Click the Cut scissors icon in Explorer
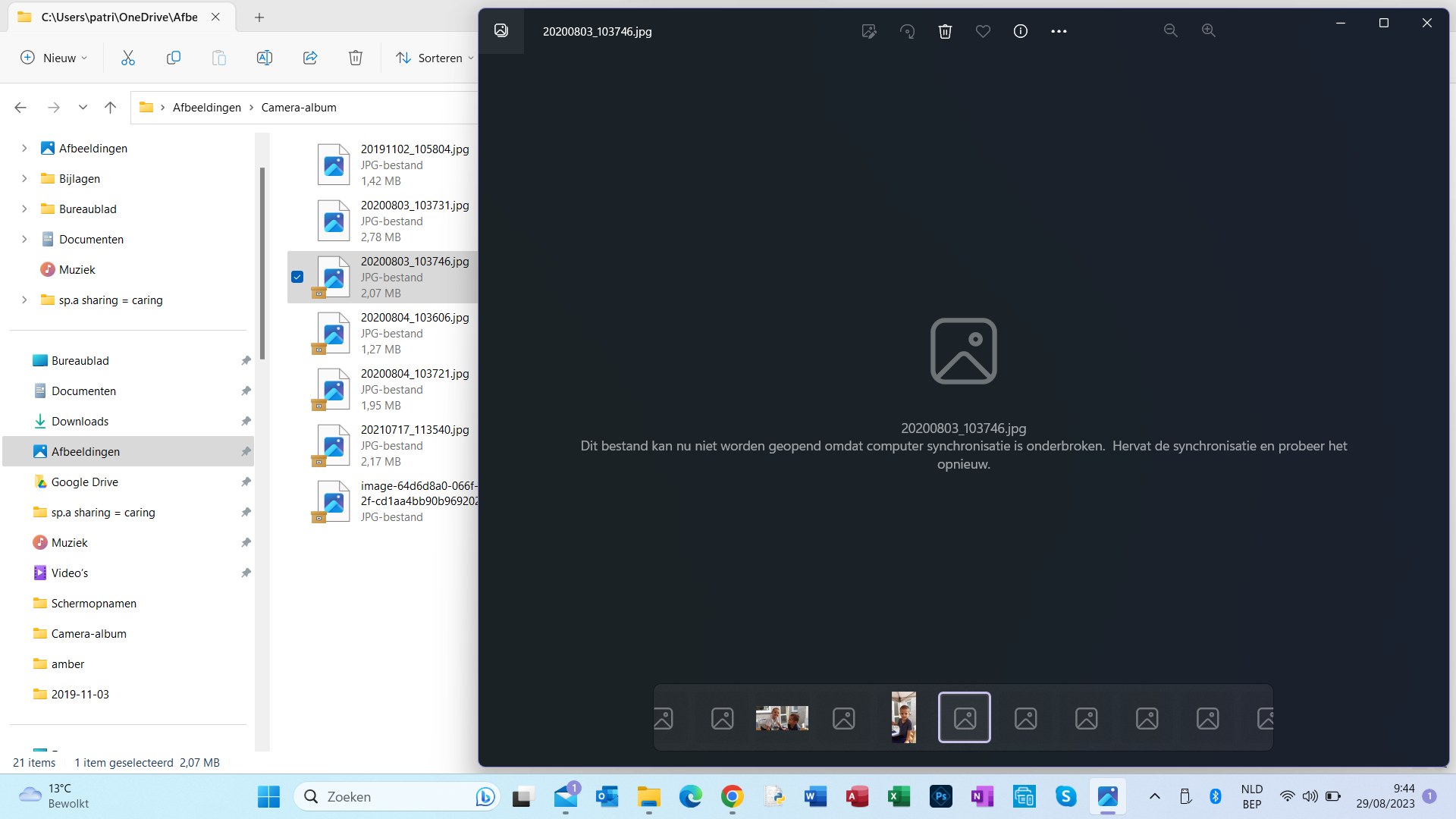 pos(128,58)
